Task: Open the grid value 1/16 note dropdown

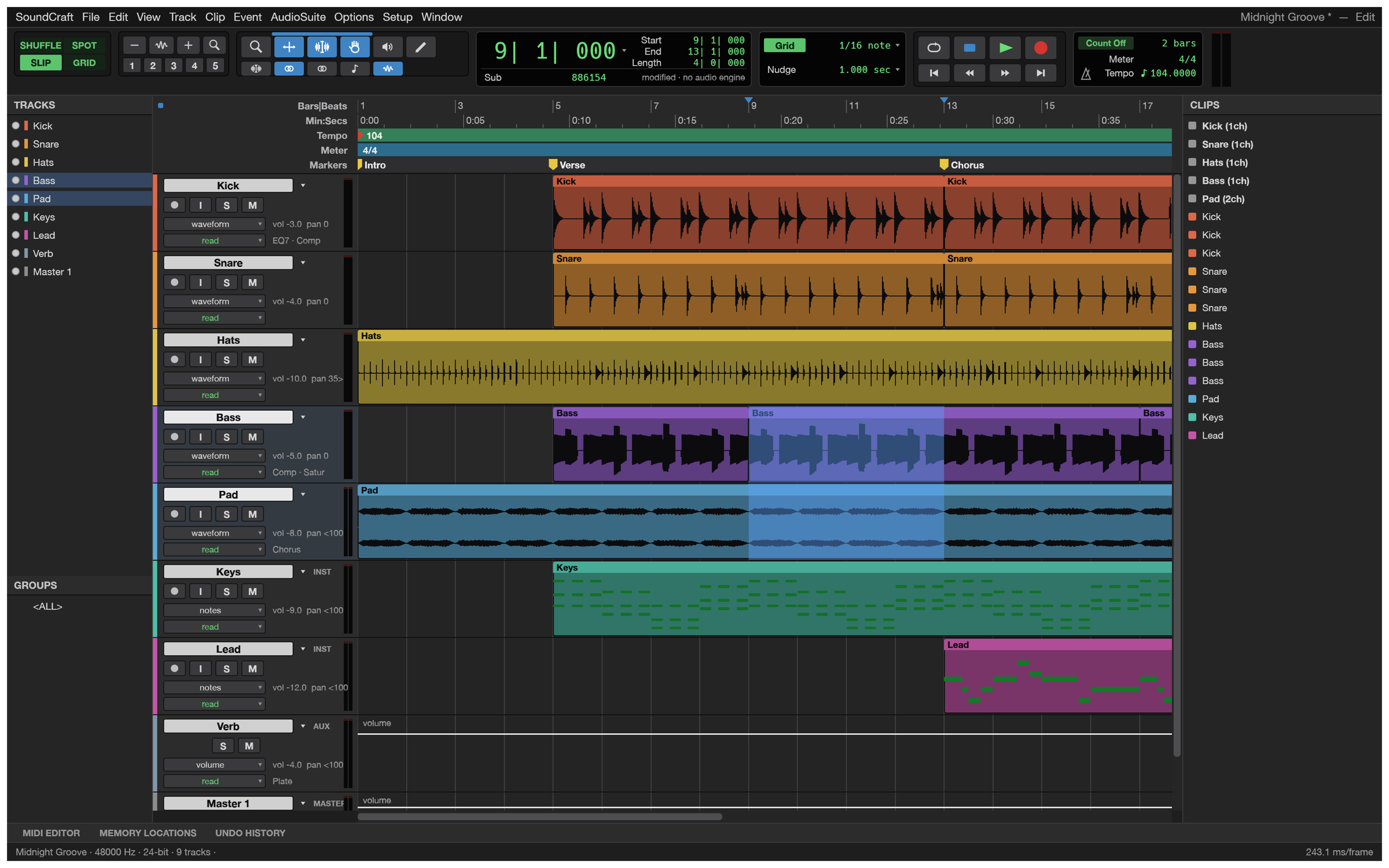Action: (x=869, y=45)
